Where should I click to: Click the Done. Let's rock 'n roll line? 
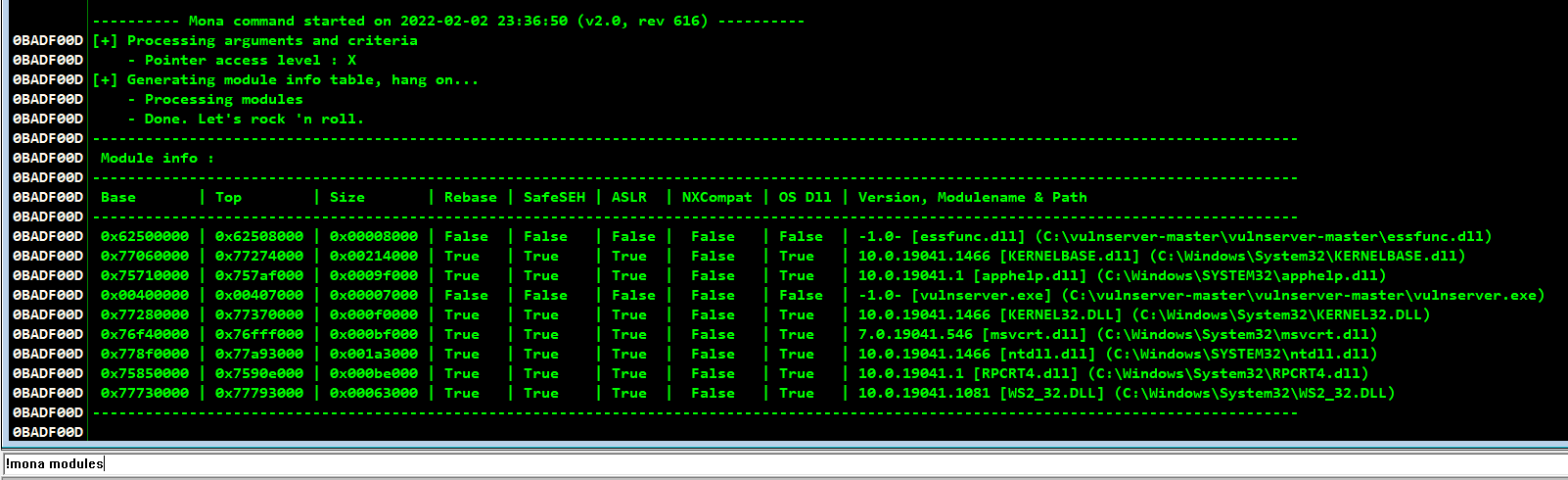click(246, 119)
